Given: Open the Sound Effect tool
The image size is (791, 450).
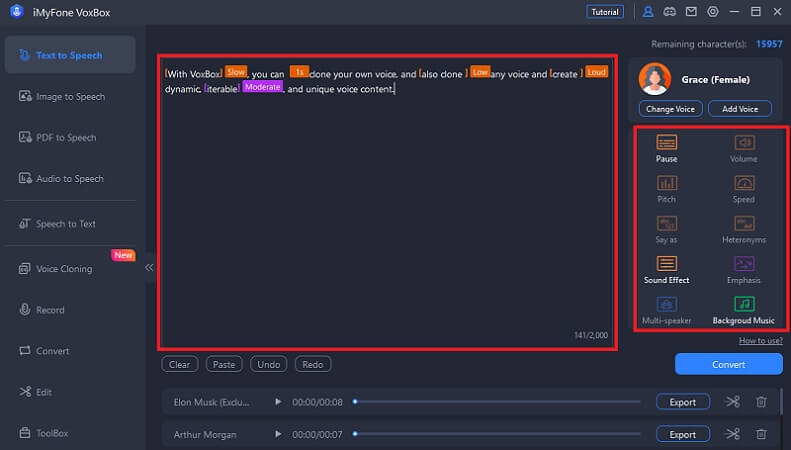Looking at the screenshot, I should [x=666, y=263].
